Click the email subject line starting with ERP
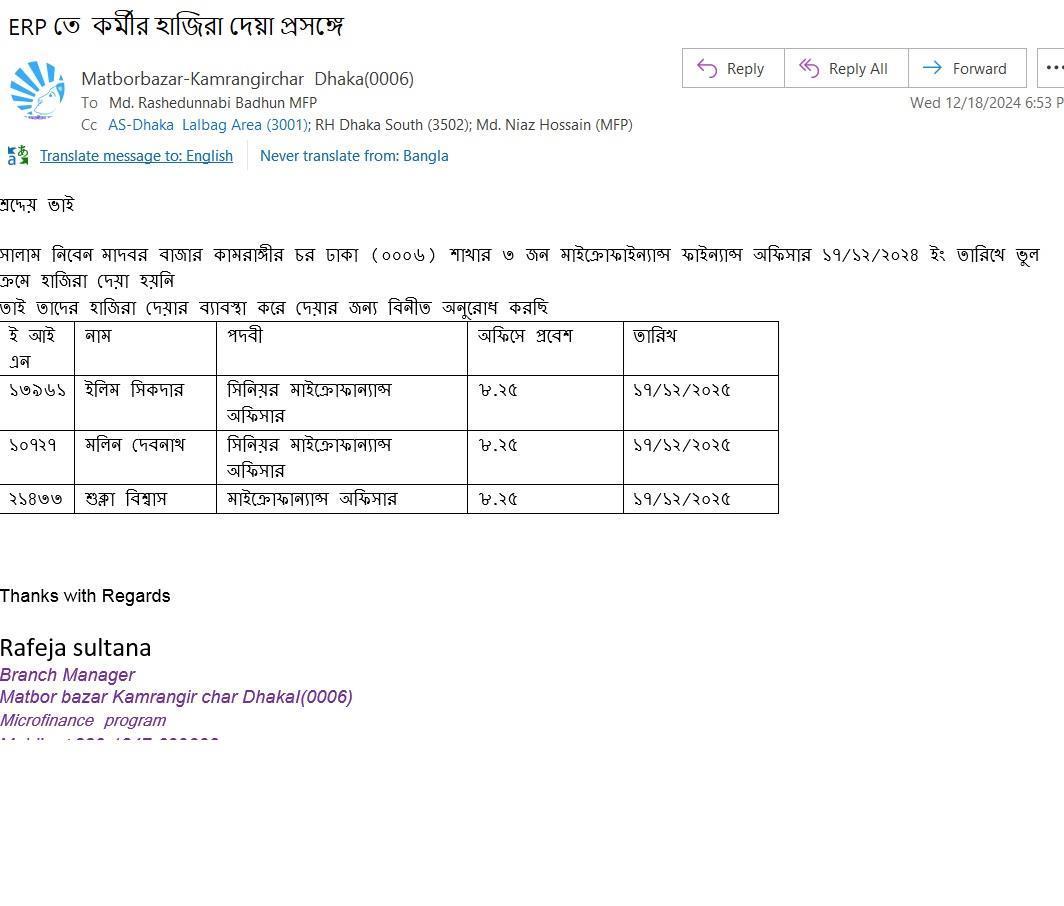The image size is (1064, 906). (x=176, y=26)
